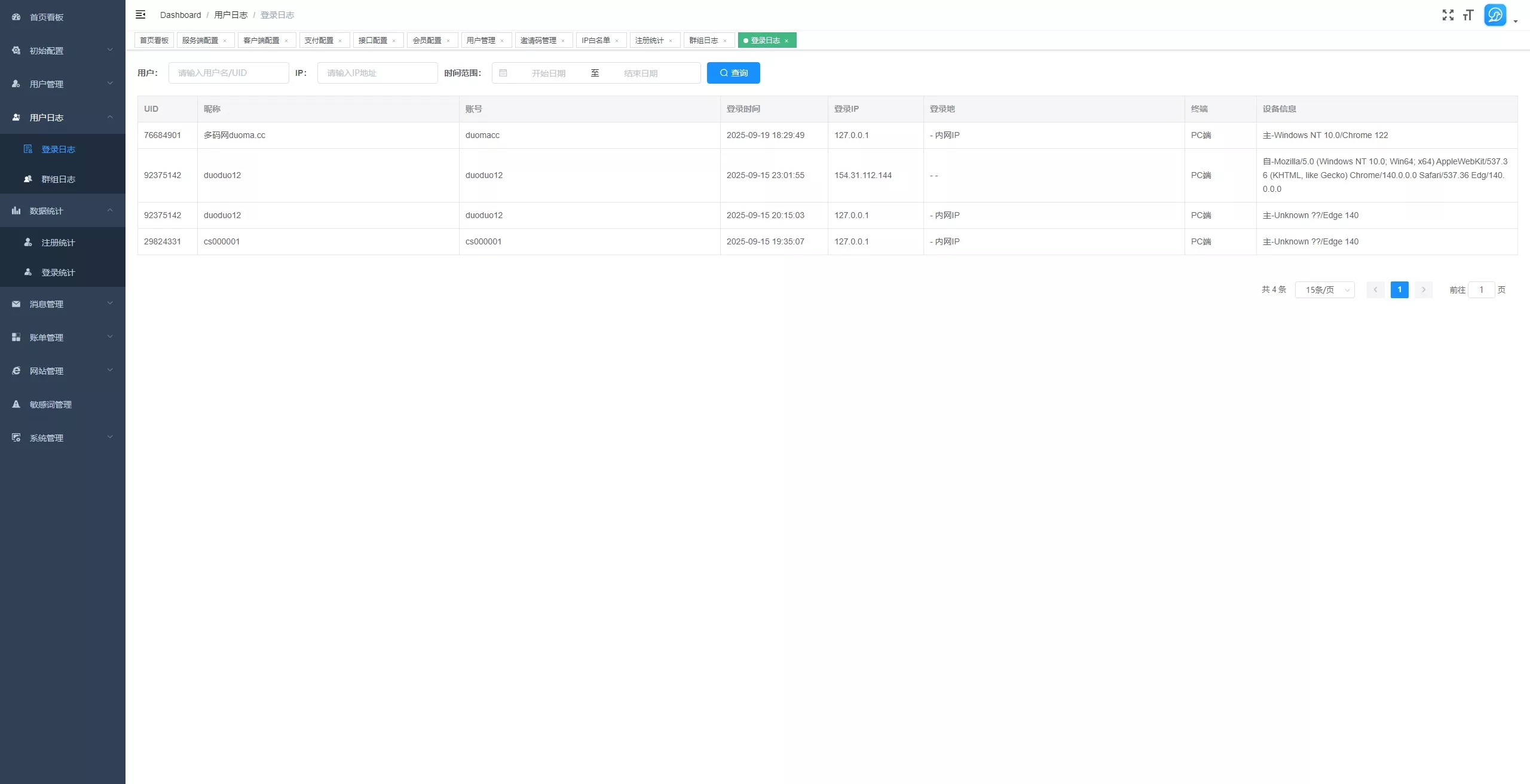
Task: Open 15条/页 page size dropdown
Action: pyautogui.click(x=1324, y=290)
